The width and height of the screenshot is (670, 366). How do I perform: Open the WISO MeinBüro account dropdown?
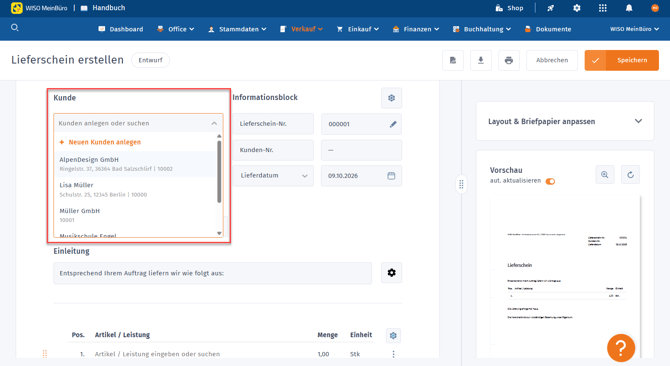point(634,29)
